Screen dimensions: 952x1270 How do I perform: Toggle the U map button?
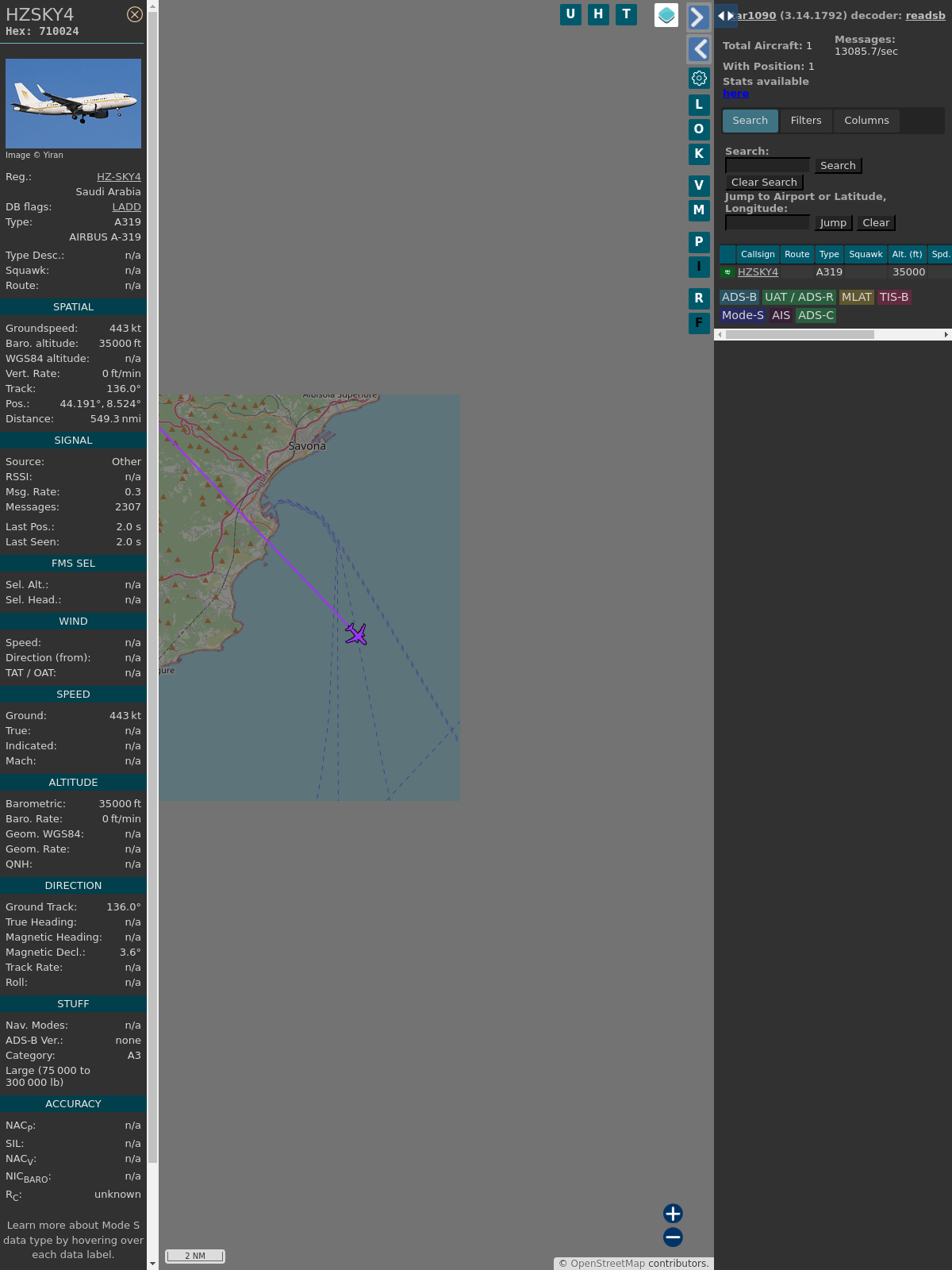click(570, 14)
